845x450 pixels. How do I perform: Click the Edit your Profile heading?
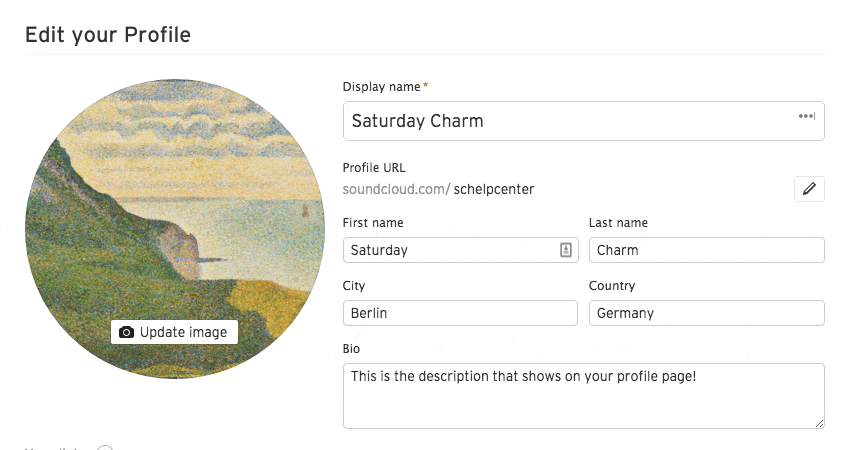(x=108, y=35)
